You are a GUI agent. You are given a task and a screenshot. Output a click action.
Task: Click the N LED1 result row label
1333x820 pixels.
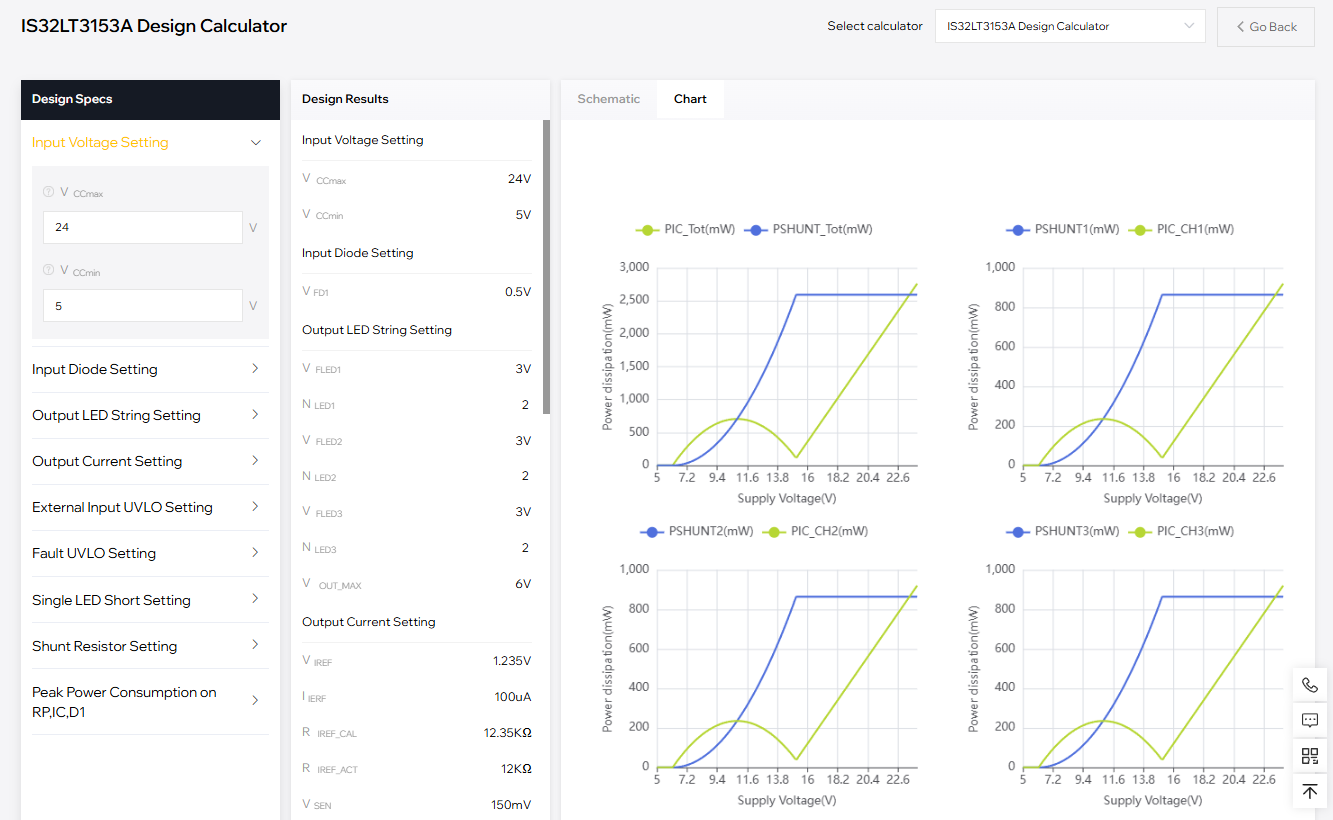(319, 405)
